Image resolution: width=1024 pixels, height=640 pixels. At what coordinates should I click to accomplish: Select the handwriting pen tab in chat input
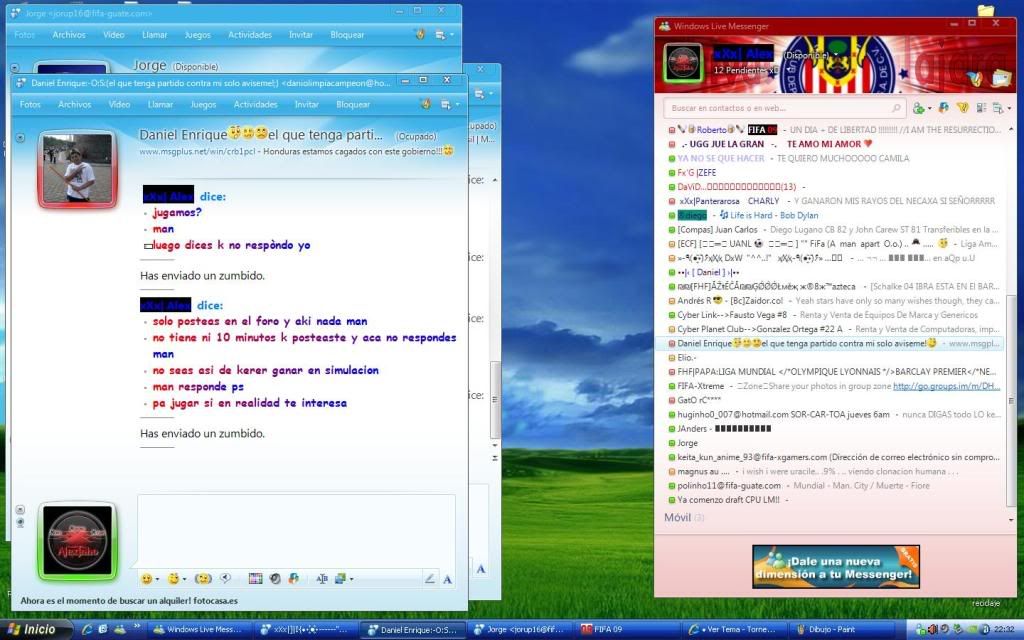429,578
